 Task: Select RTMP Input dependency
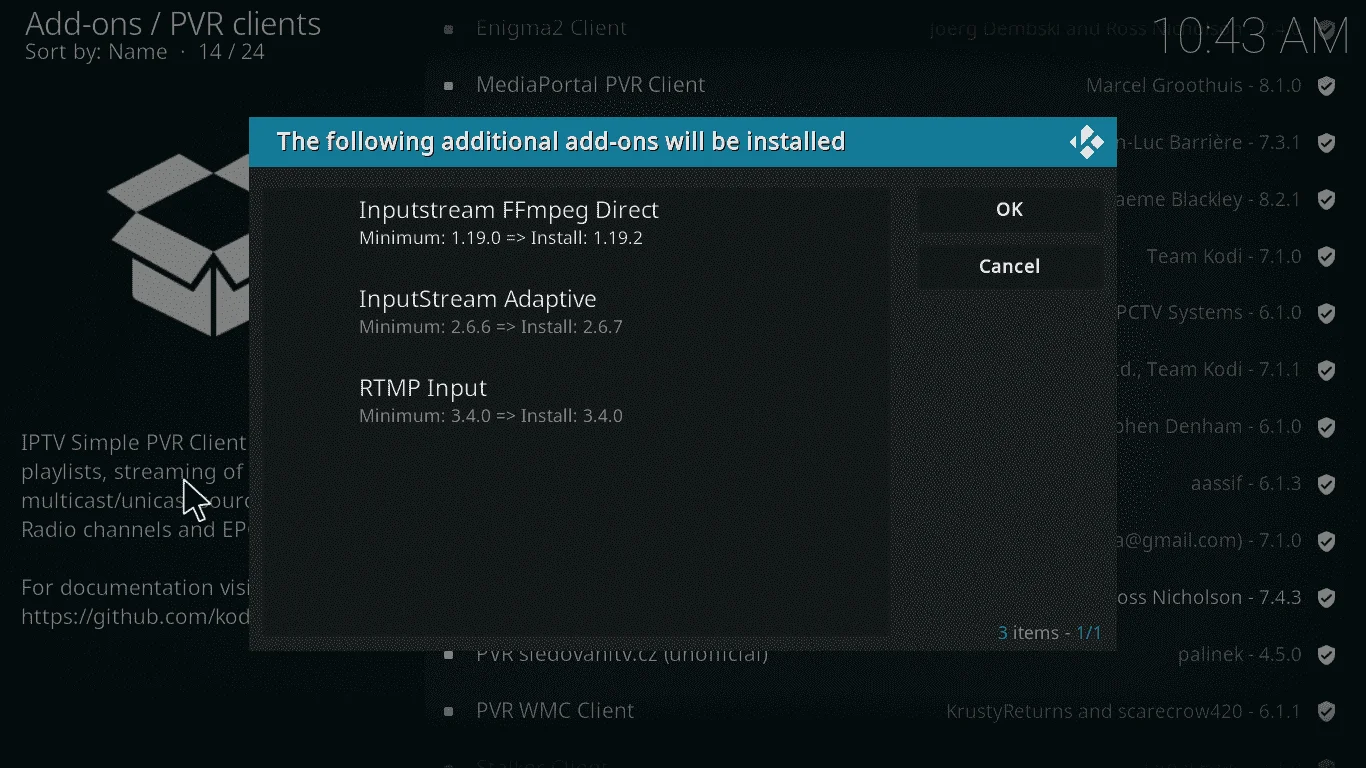pyautogui.click(x=575, y=400)
